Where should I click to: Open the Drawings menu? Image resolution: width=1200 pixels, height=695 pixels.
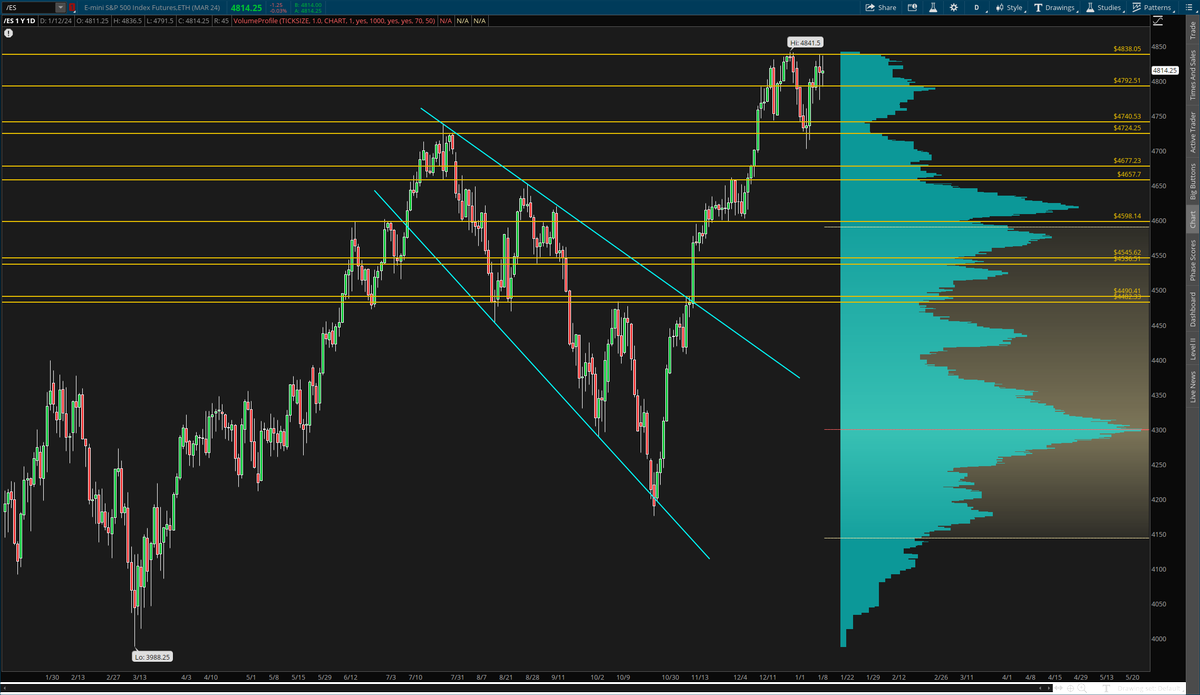(x=1056, y=7)
